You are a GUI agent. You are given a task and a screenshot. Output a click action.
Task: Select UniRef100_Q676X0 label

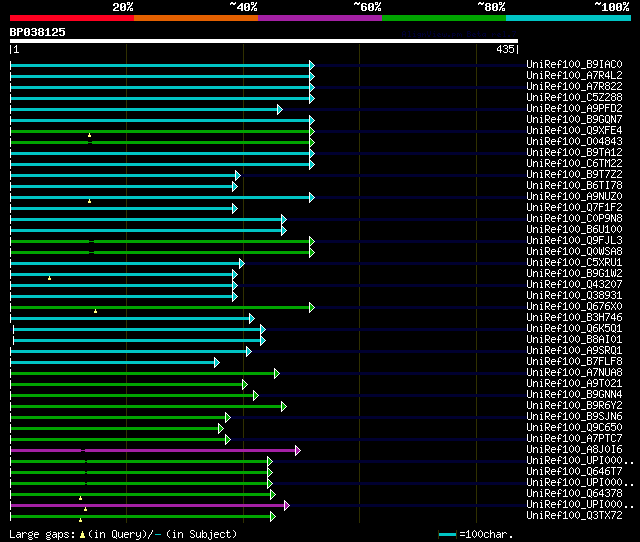(x=574, y=307)
